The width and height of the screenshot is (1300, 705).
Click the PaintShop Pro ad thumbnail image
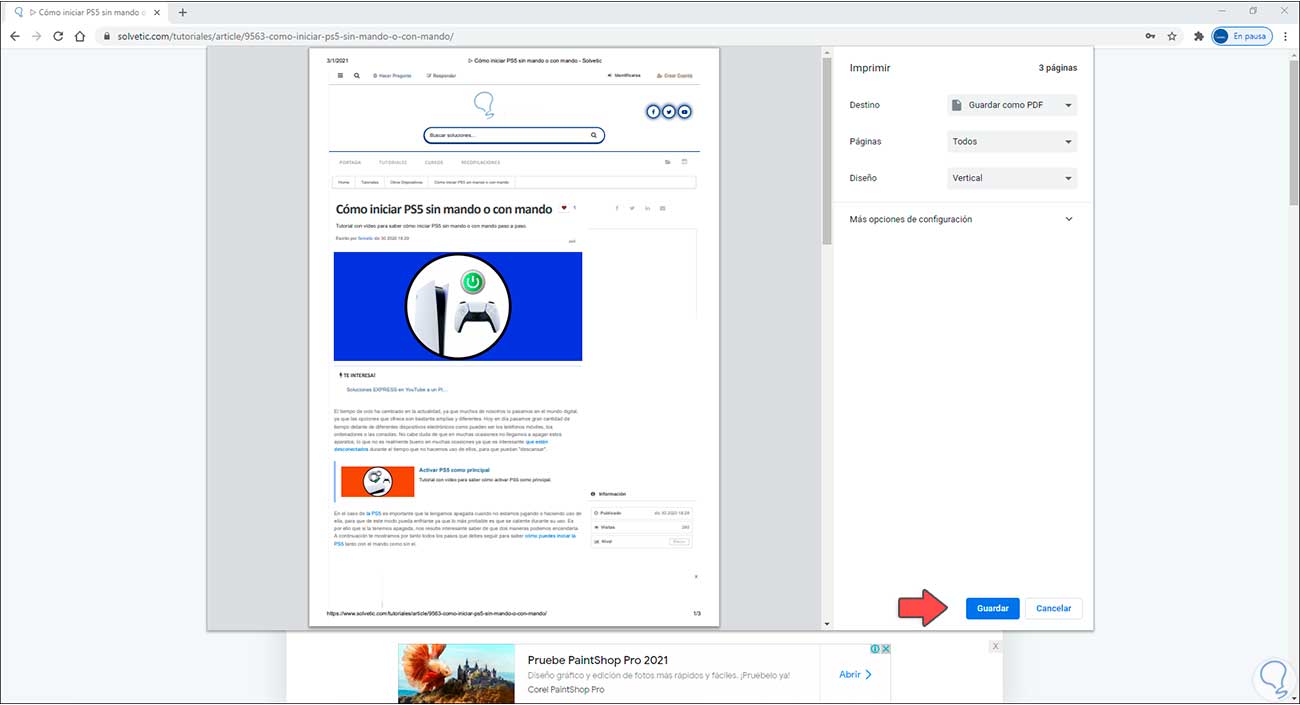pos(455,673)
